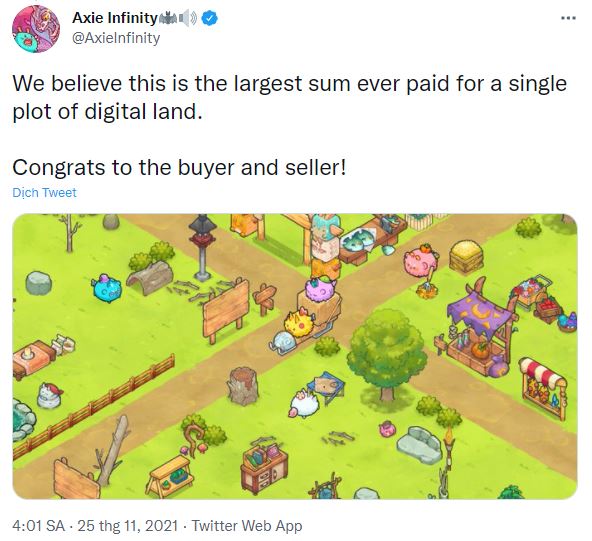Image resolution: width=592 pixels, height=541 pixels.
Task: Click the blue verified badge
Action: [210, 18]
